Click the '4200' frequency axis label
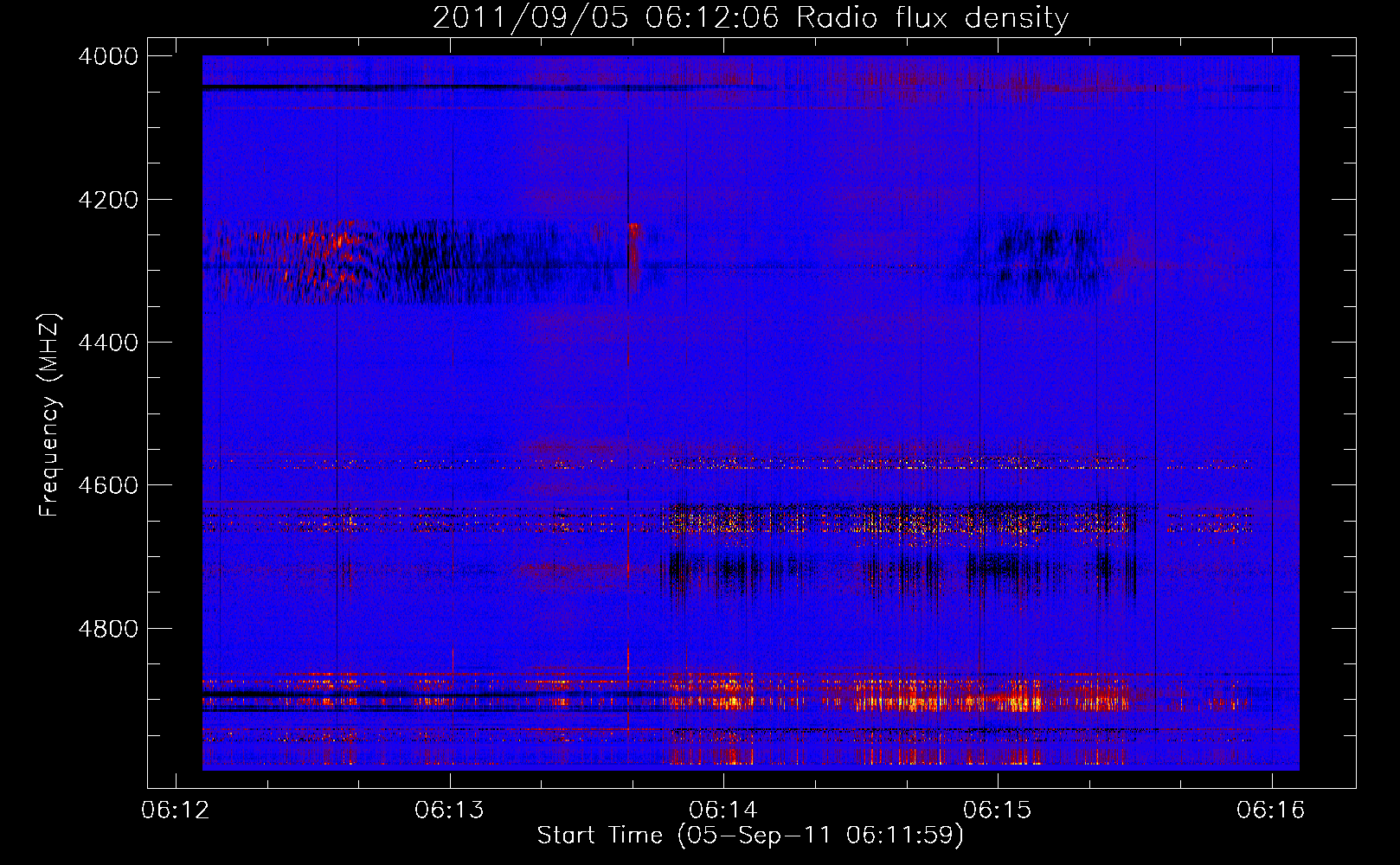Image resolution: width=1400 pixels, height=865 pixels. pyautogui.click(x=108, y=200)
